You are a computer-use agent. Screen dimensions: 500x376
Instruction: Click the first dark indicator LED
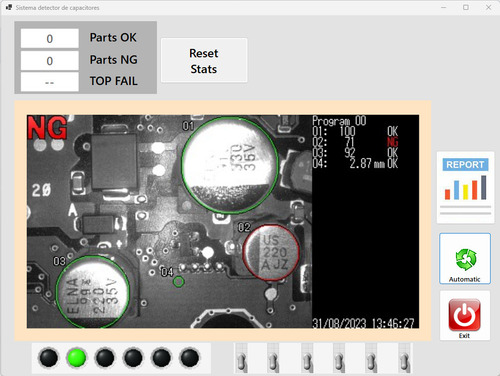pyautogui.click(x=48, y=358)
